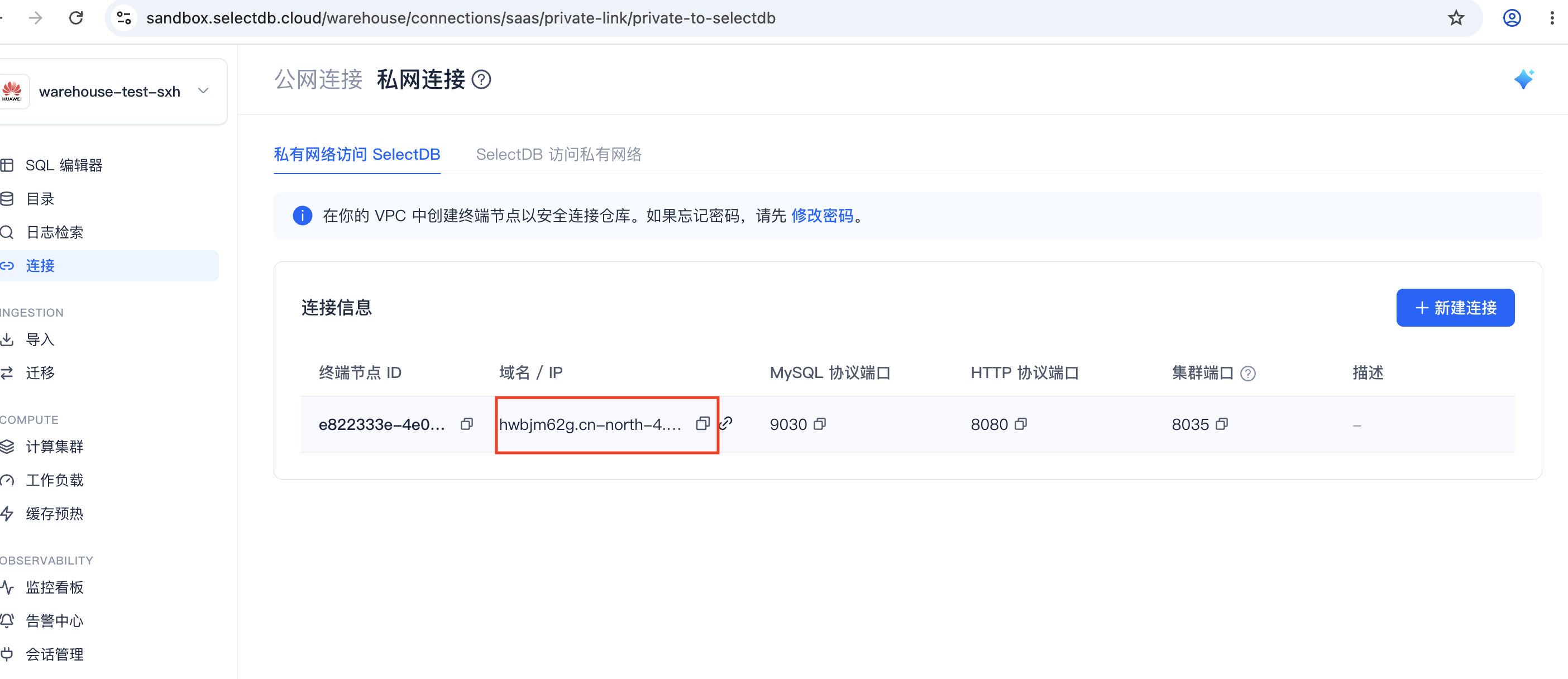The image size is (1568, 679).
Task: Click the HTTP 协议端口 column header
Action: click(x=1025, y=373)
